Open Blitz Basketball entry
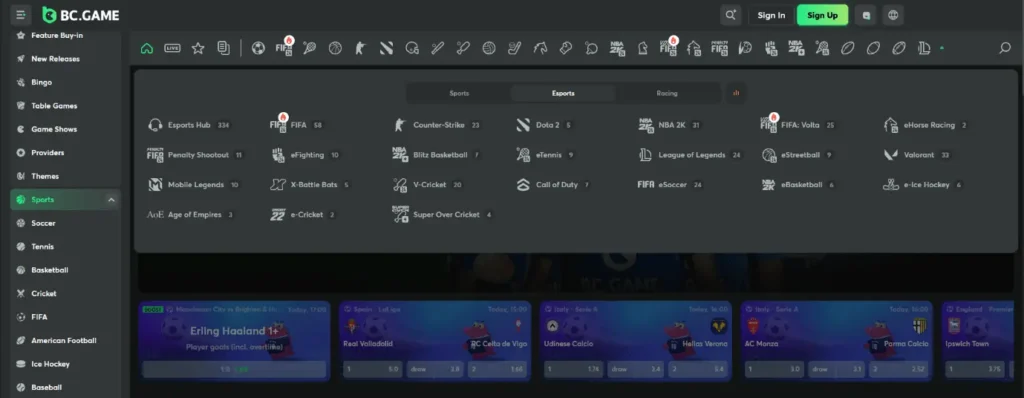The height and width of the screenshot is (398, 1024). 437,155
